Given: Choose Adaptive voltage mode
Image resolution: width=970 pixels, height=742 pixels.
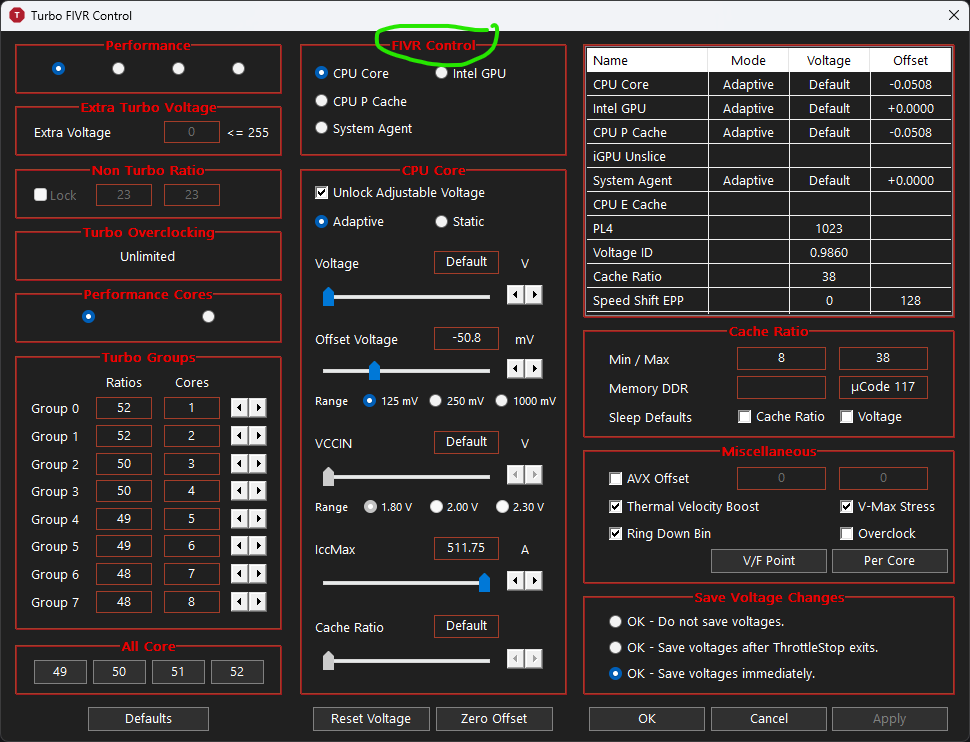Looking at the screenshot, I should coord(321,222).
